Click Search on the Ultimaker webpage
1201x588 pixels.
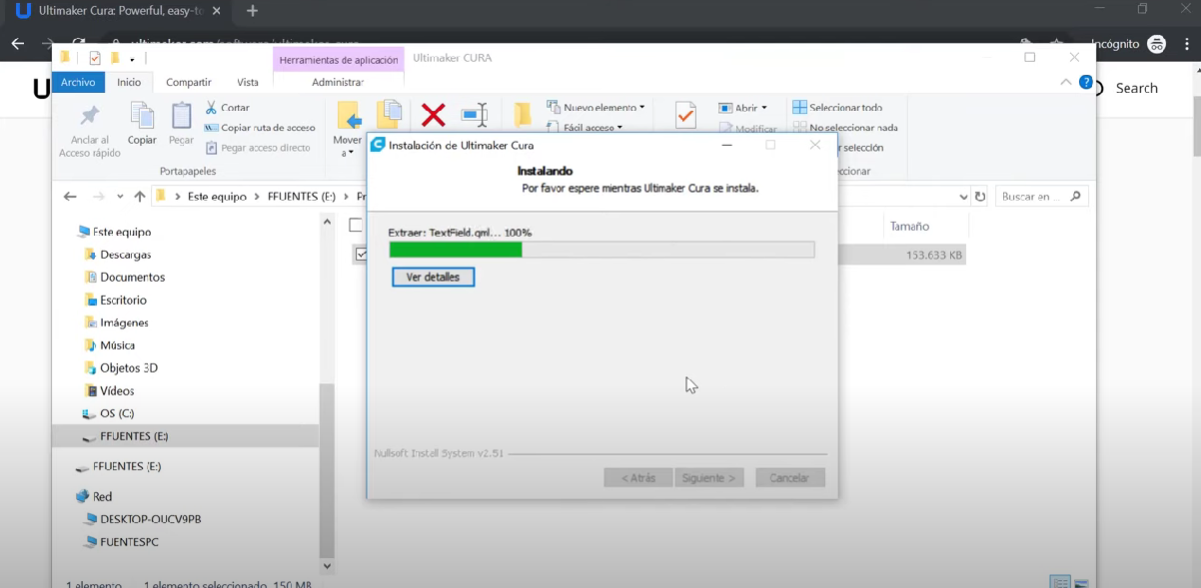coord(1137,88)
